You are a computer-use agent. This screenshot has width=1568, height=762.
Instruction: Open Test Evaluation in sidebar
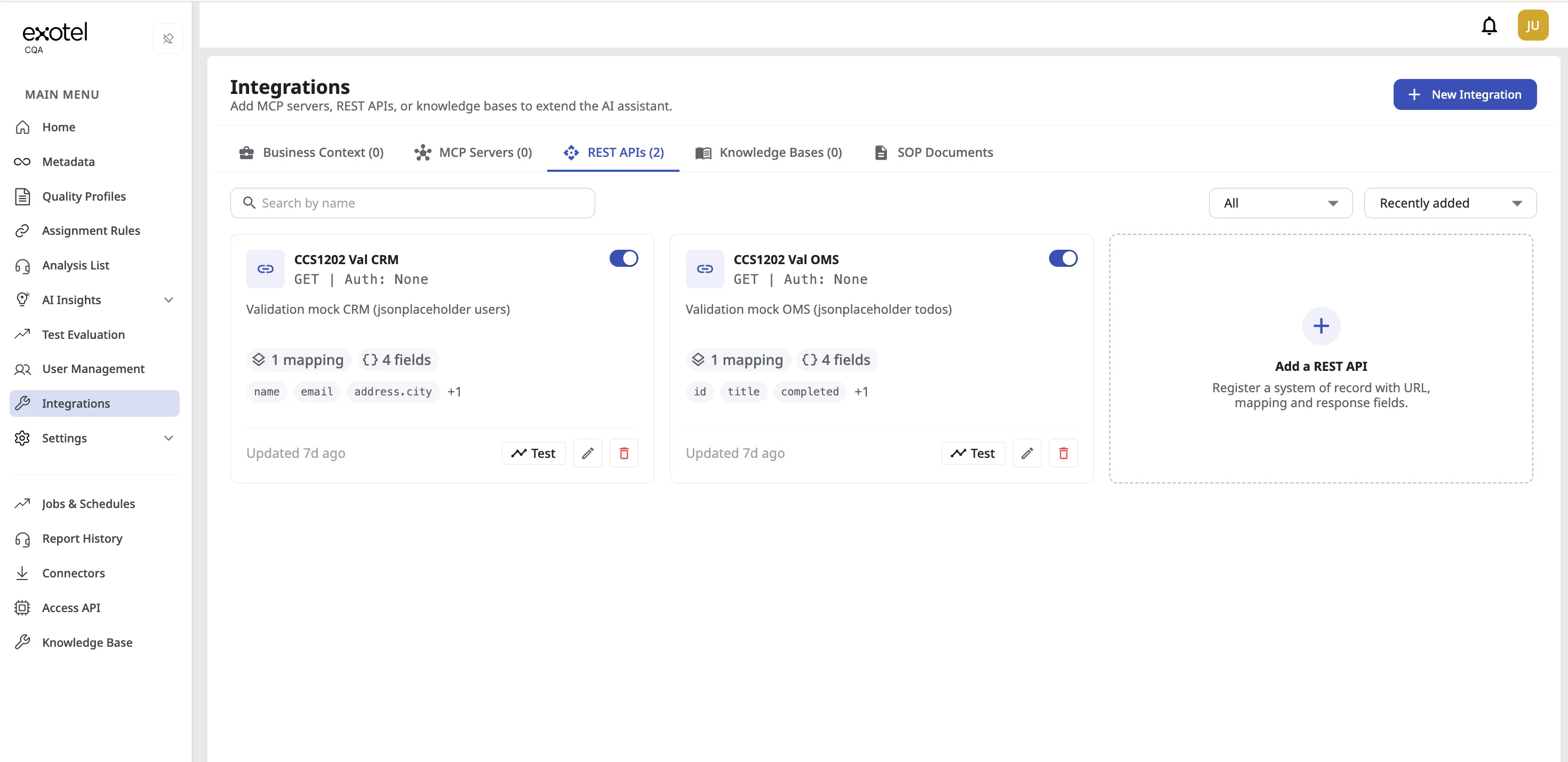click(x=94, y=335)
